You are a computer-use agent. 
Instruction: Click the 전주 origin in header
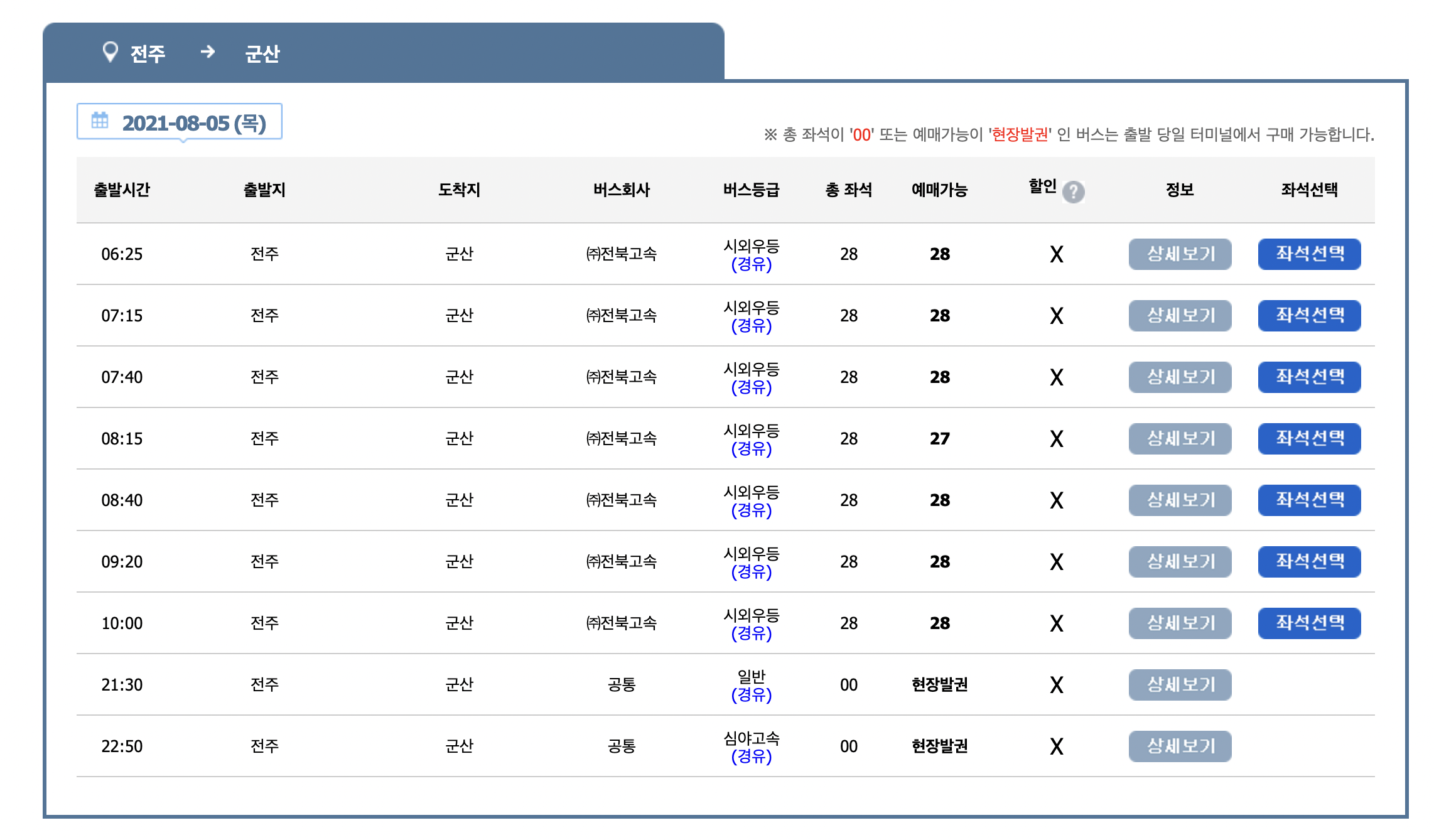tap(148, 53)
